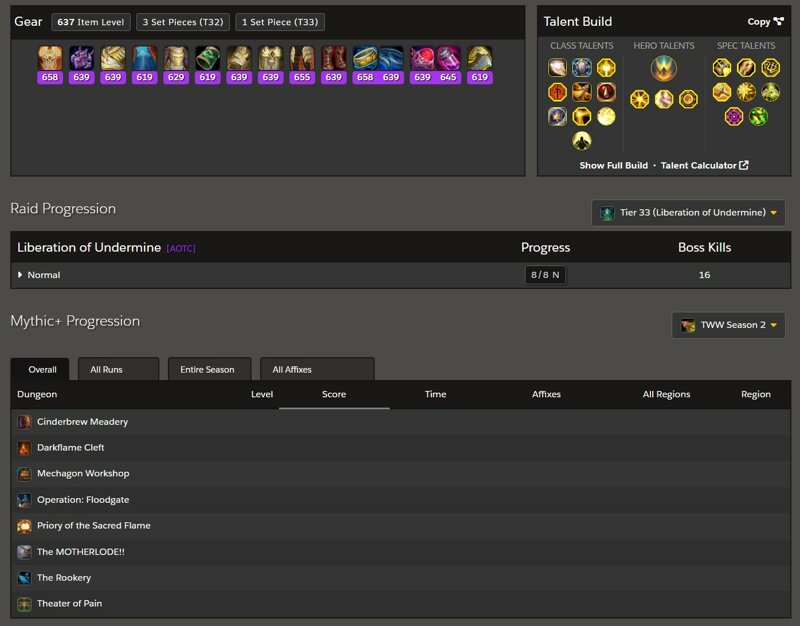
Task: Open the Tier 33 raid tier dropdown
Action: [x=688, y=213]
